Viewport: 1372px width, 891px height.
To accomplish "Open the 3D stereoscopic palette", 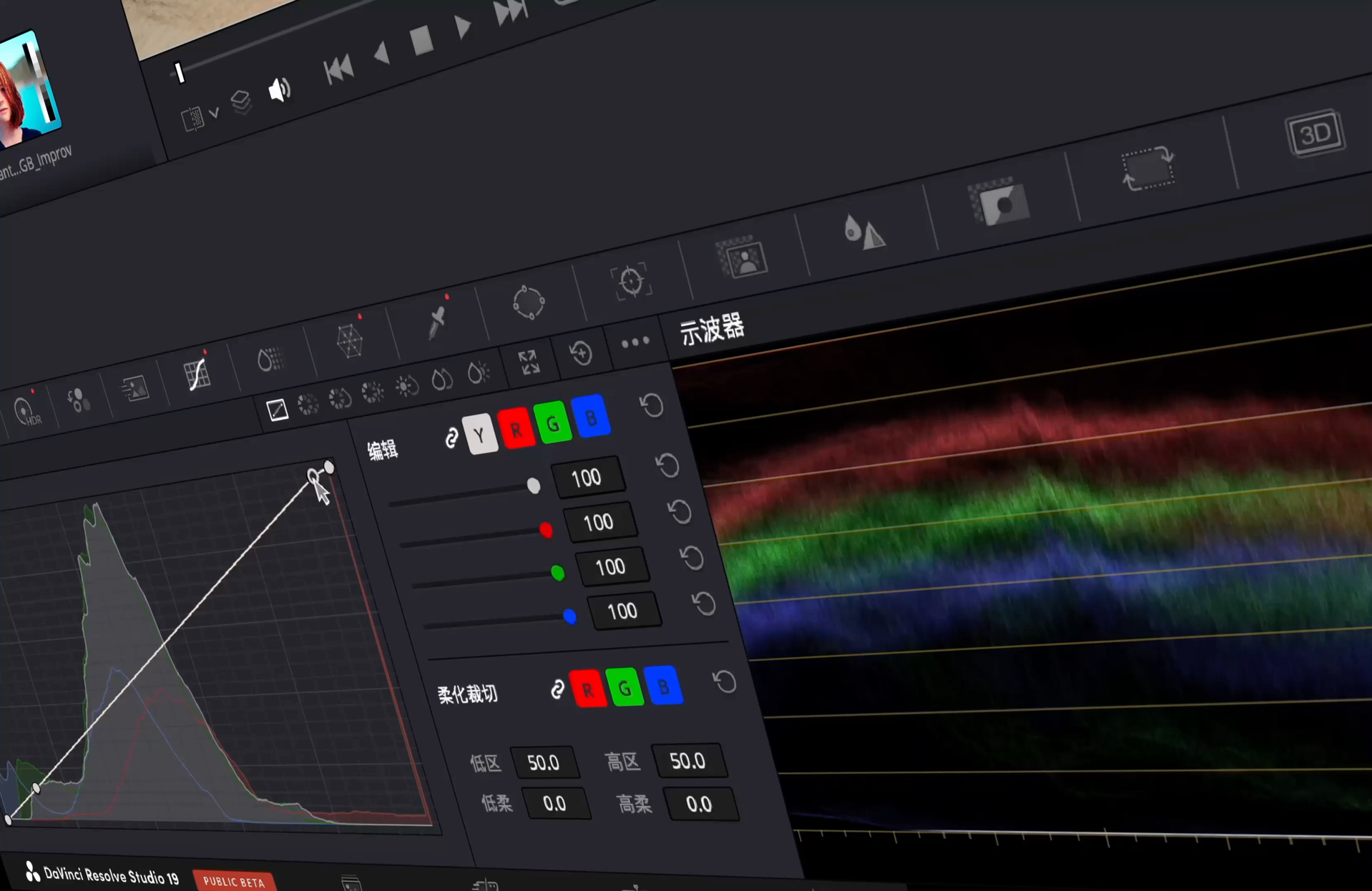I will coord(1315,133).
